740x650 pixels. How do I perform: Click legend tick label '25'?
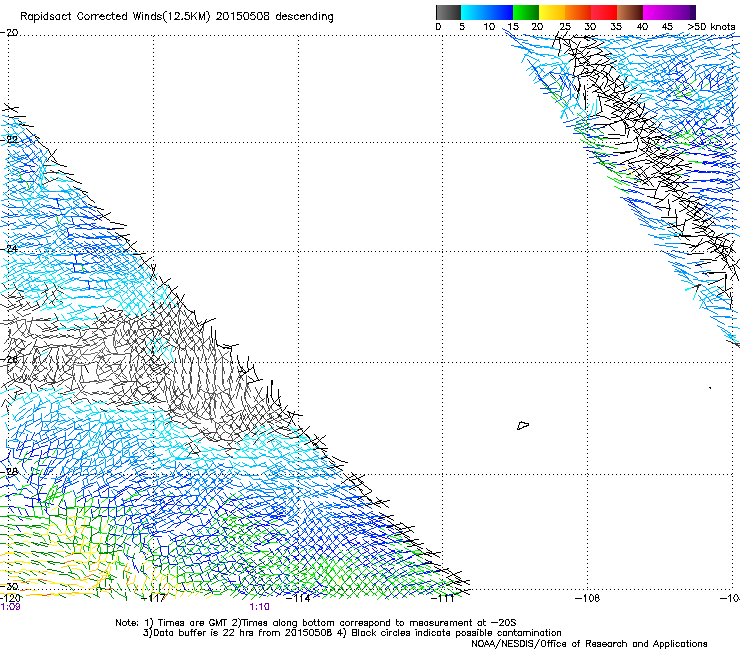coord(565,26)
